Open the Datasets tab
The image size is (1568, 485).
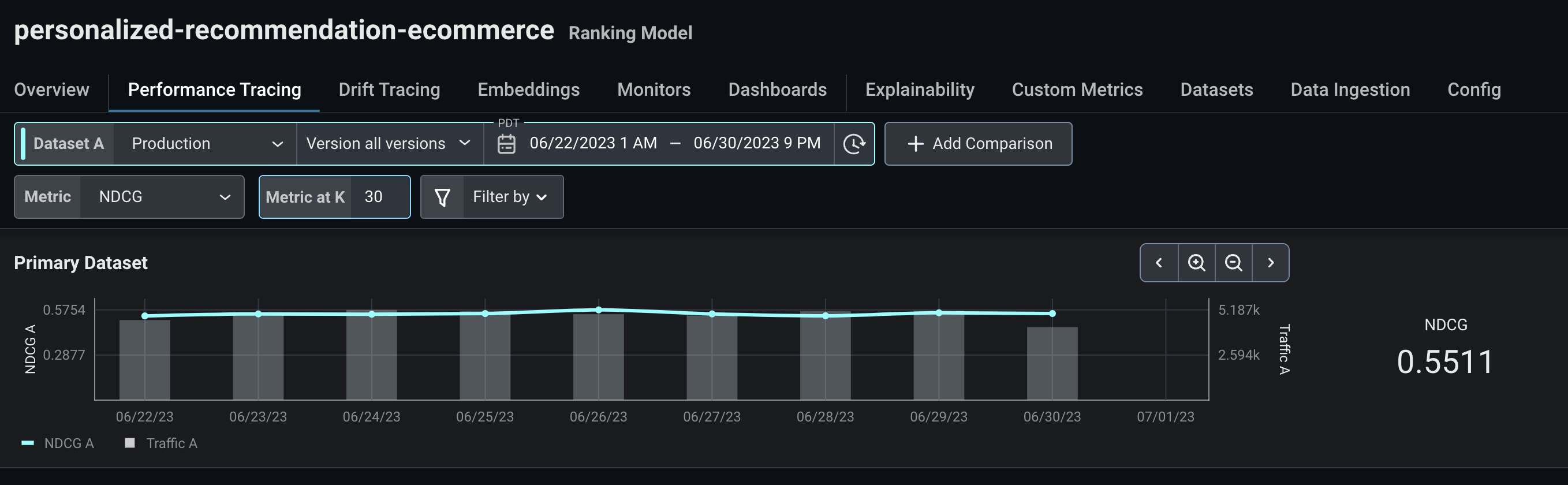(x=1217, y=90)
